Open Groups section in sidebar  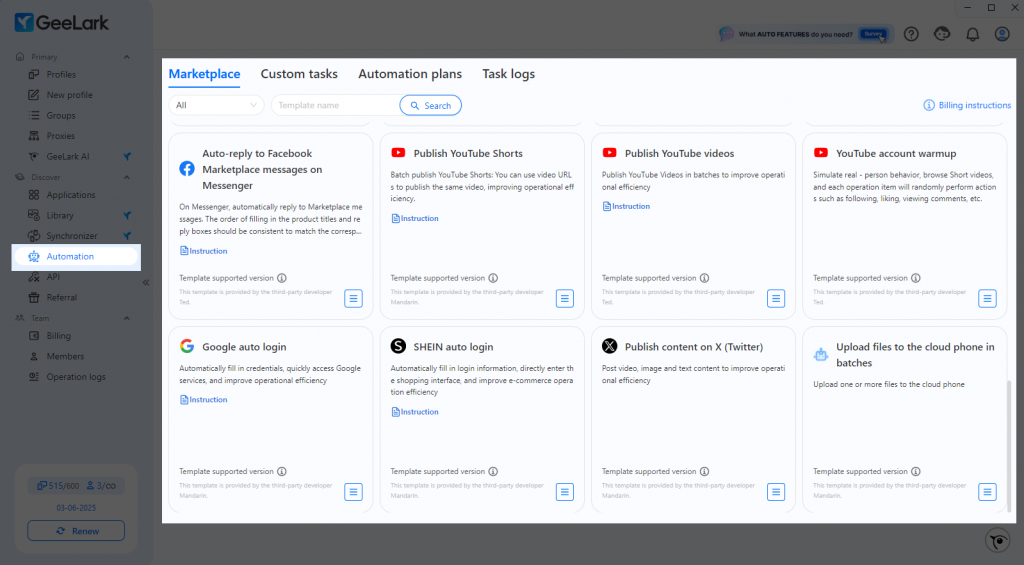point(61,116)
